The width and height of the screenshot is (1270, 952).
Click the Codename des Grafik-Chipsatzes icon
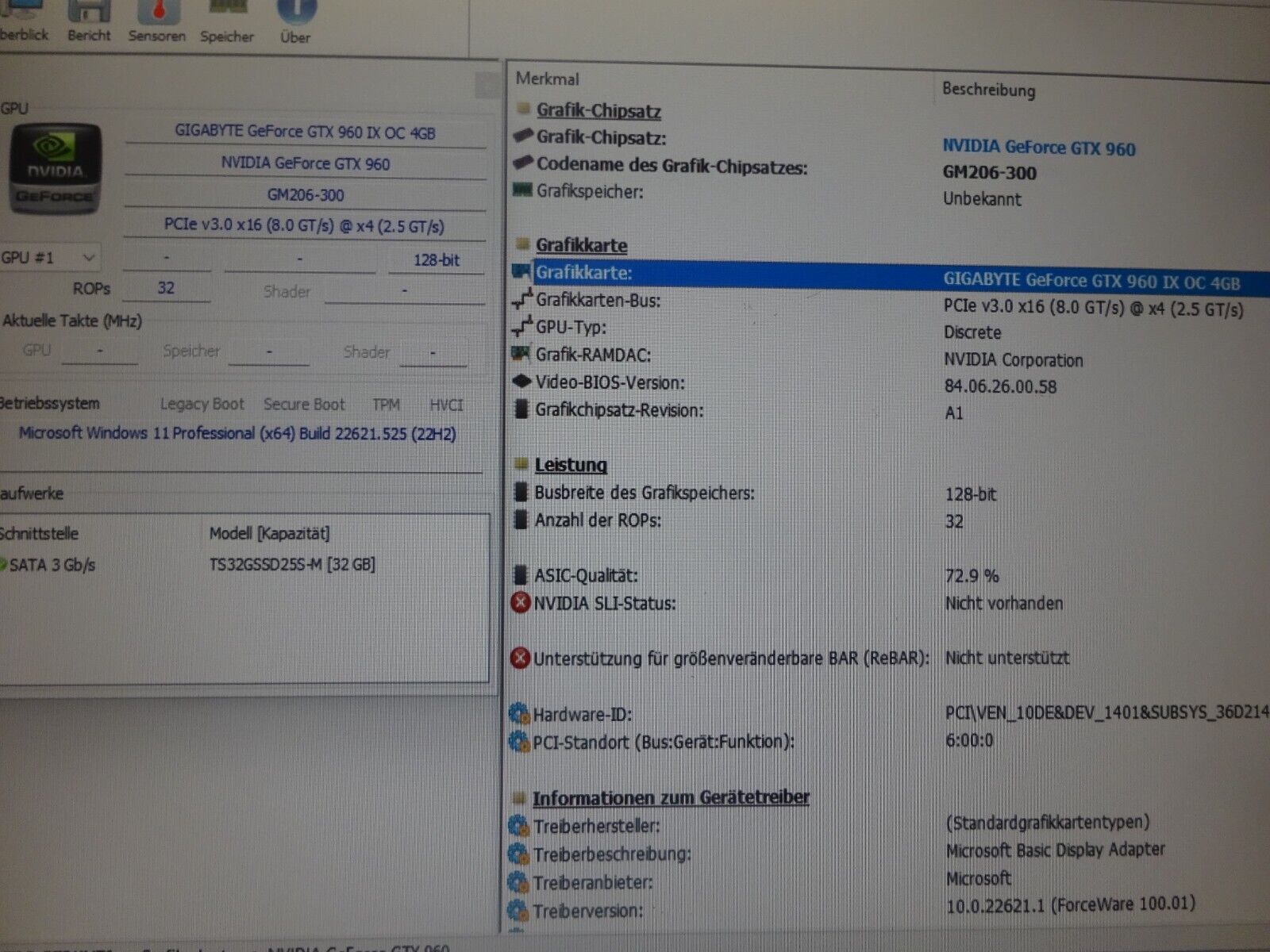pos(522,163)
